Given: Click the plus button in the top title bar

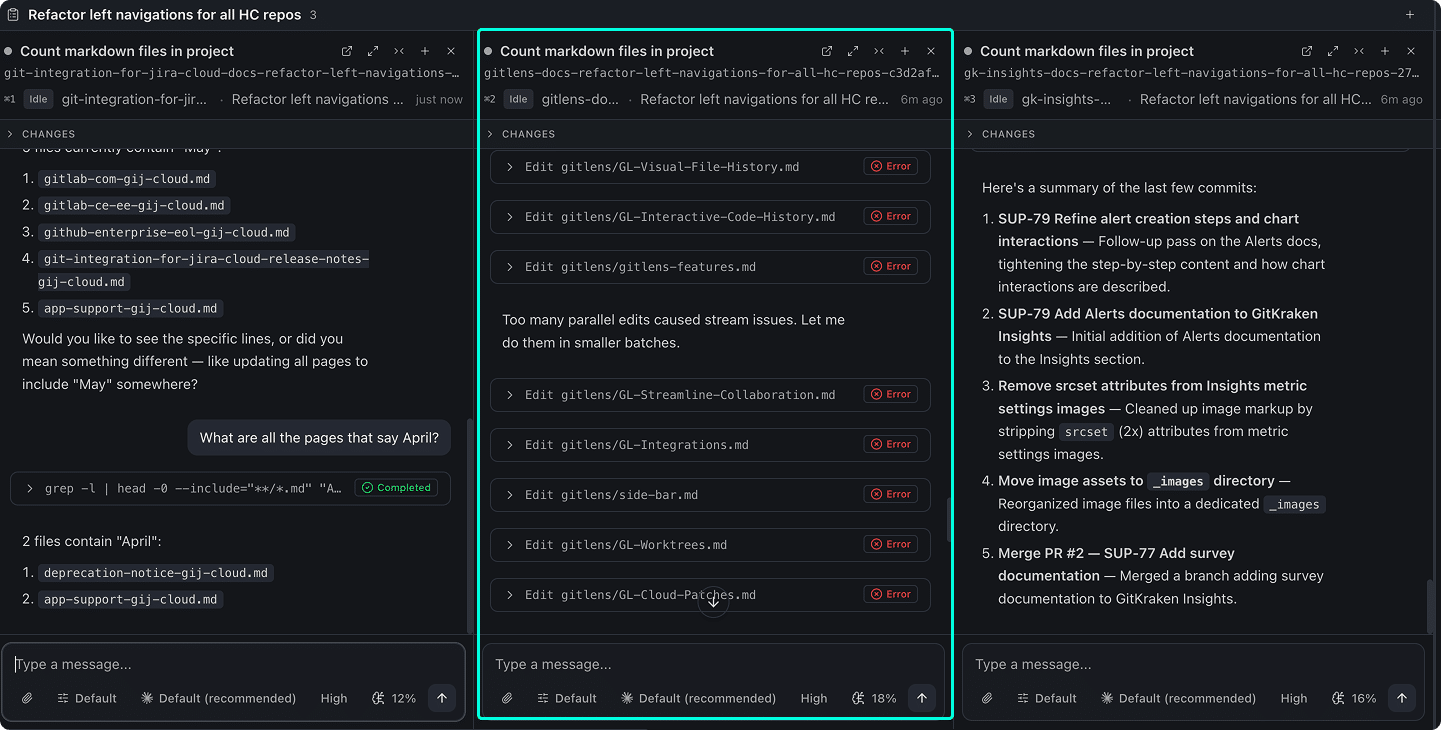Looking at the screenshot, I should click(1410, 15).
